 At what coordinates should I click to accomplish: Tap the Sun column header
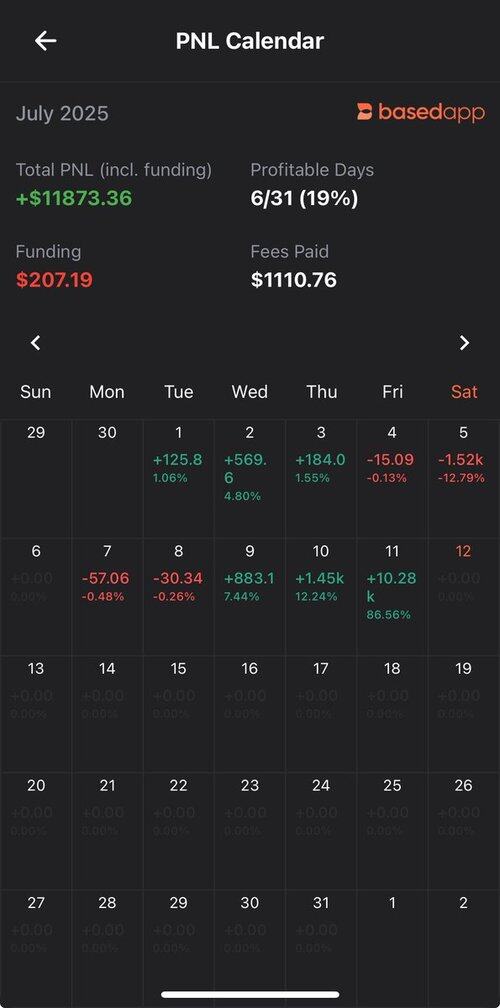pos(35,392)
